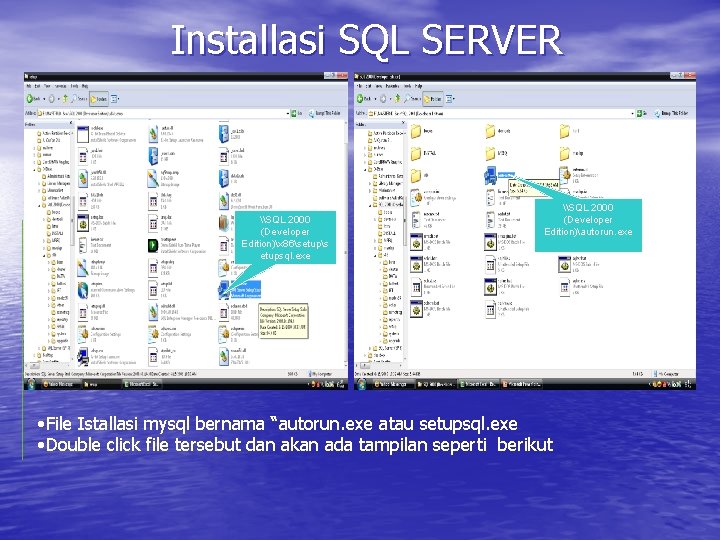Viewport: 720px width, 540px height.
Task: Open the MSEQ folder in right window
Action: [496, 153]
